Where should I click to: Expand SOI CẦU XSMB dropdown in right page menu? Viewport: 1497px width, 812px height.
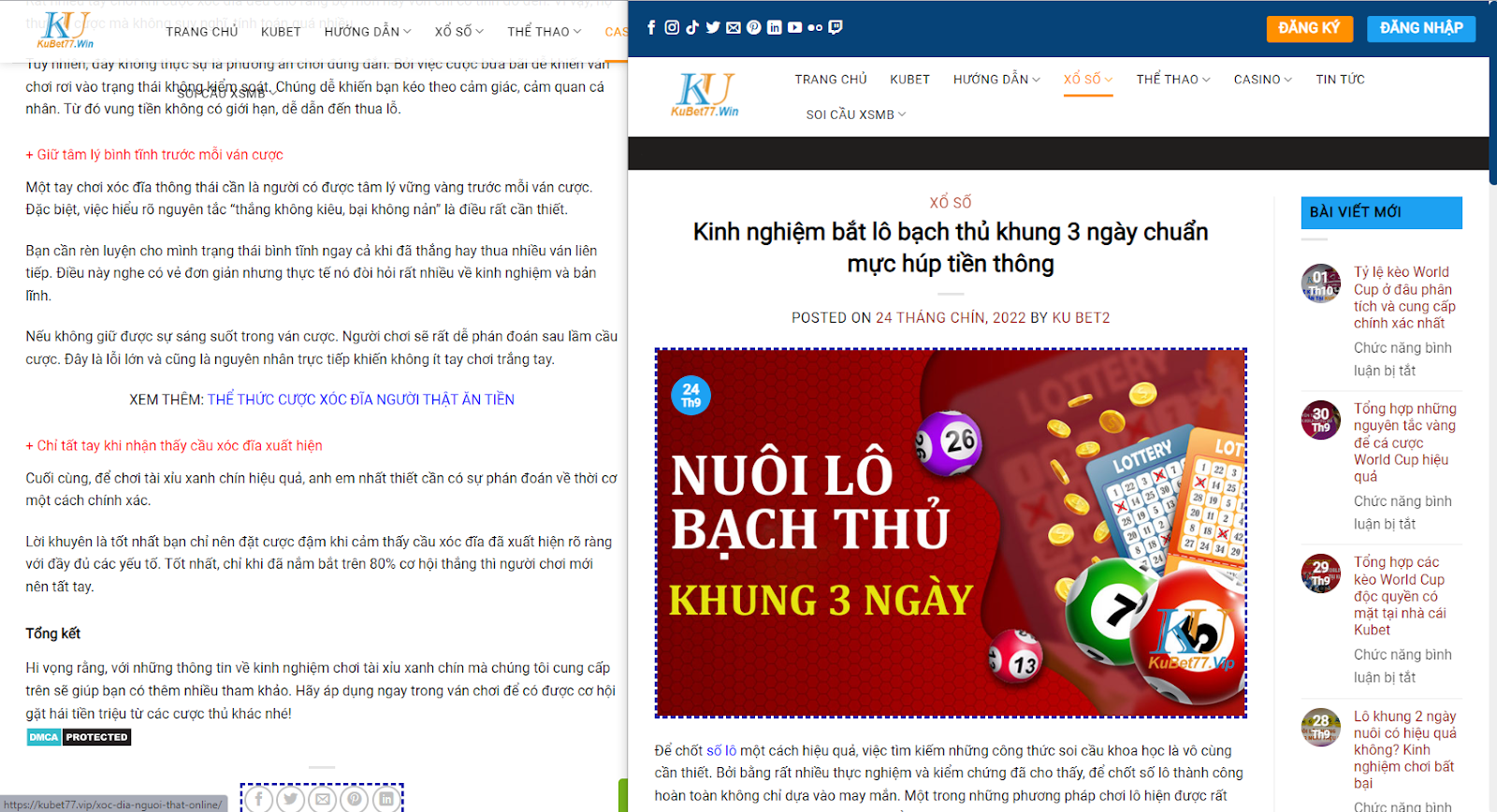tap(856, 114)
